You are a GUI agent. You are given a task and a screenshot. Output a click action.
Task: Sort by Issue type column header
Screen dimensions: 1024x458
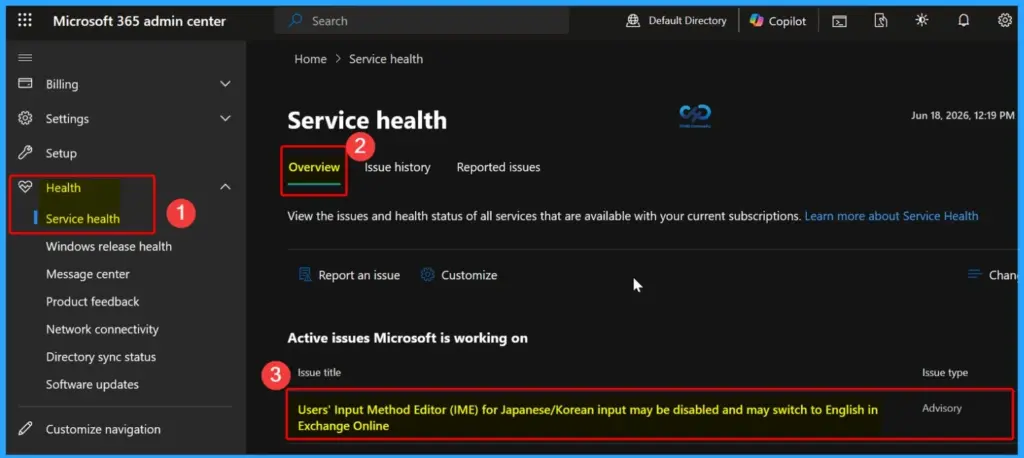[944, 372]
